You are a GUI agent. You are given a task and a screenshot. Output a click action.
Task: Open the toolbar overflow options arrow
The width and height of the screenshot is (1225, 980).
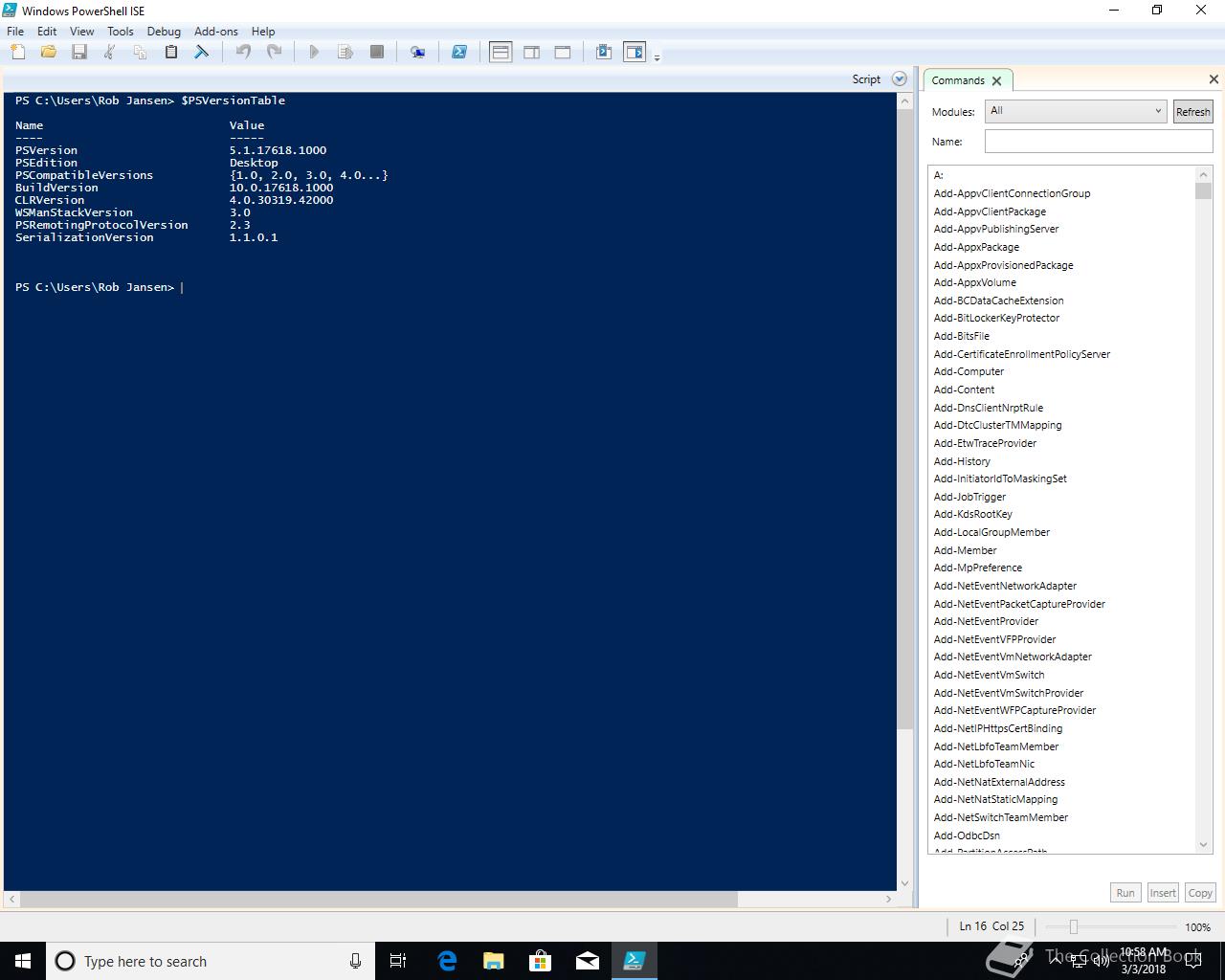point(657,57)
